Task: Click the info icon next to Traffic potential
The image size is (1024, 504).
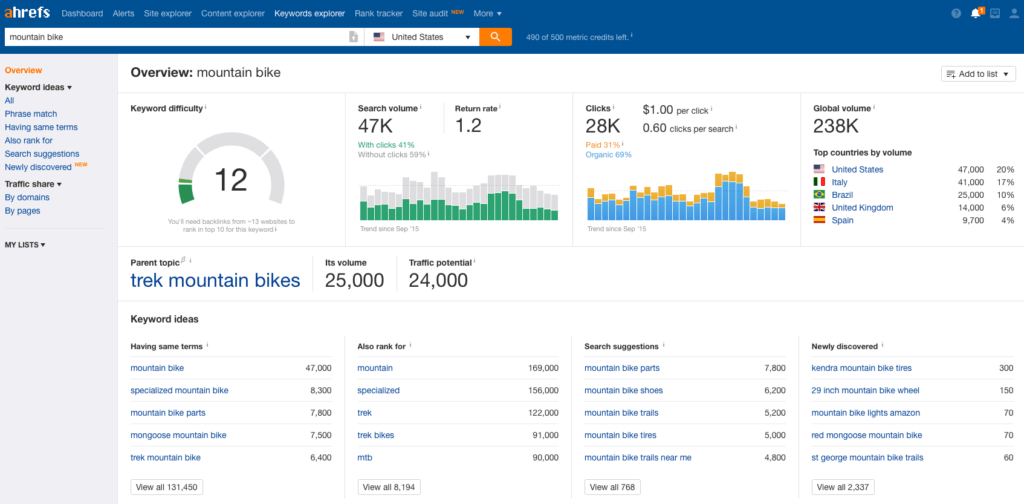Action: click(x=475, y=261)
